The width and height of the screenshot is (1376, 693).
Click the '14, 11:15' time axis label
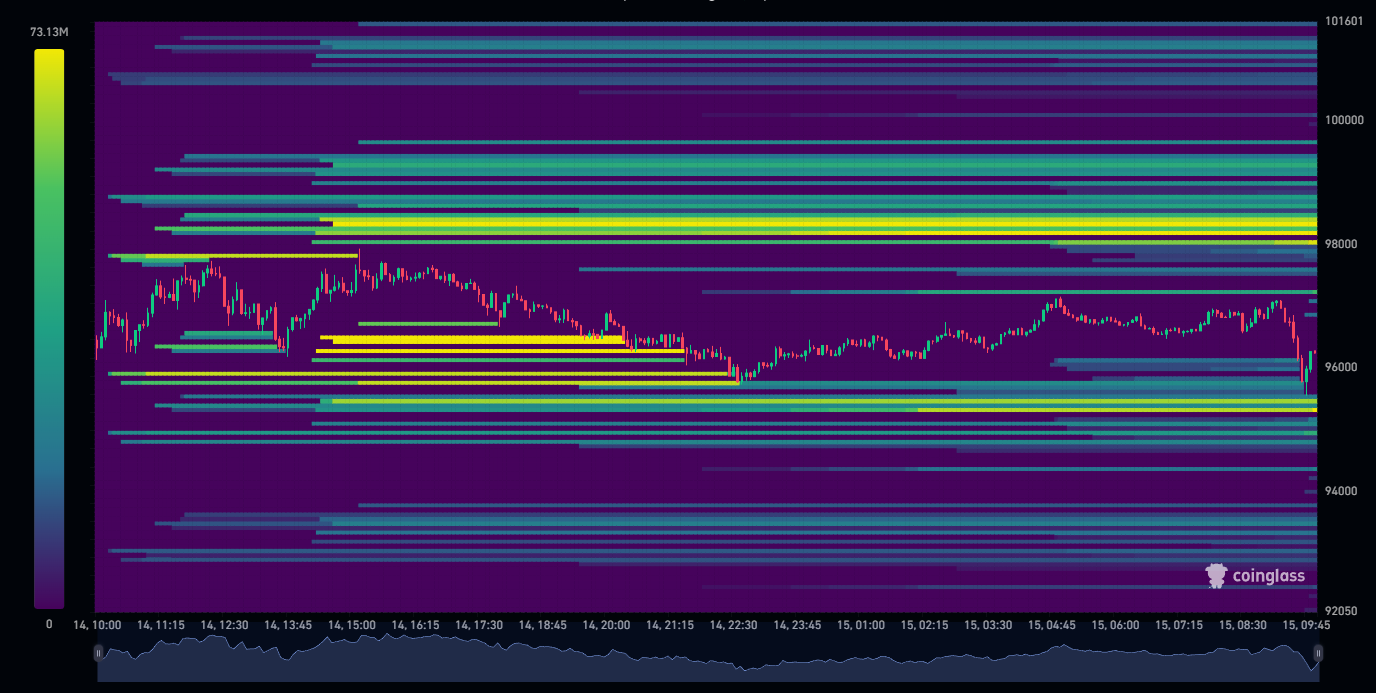coord(161,625)
